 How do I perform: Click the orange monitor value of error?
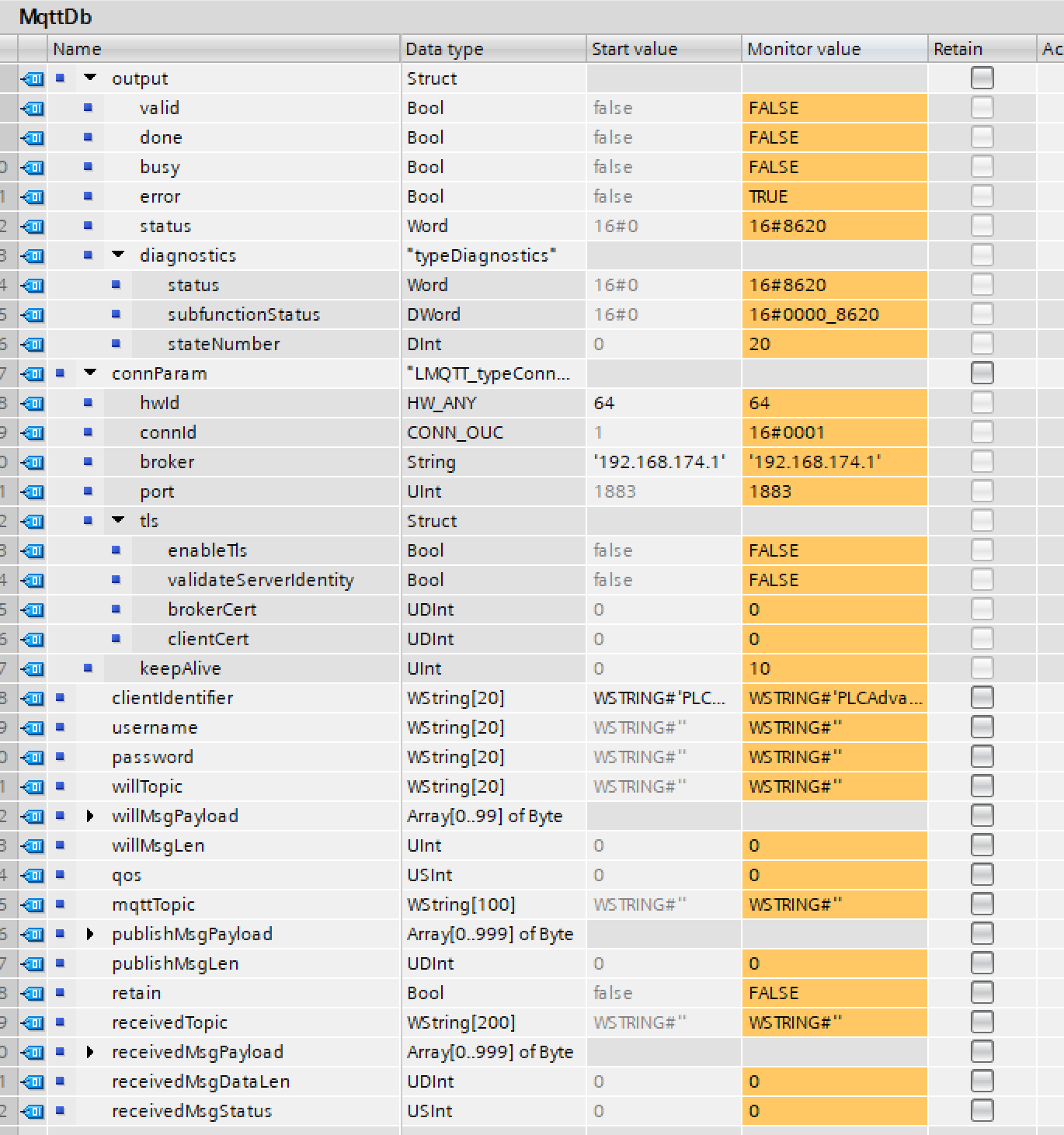coord(834,196)
